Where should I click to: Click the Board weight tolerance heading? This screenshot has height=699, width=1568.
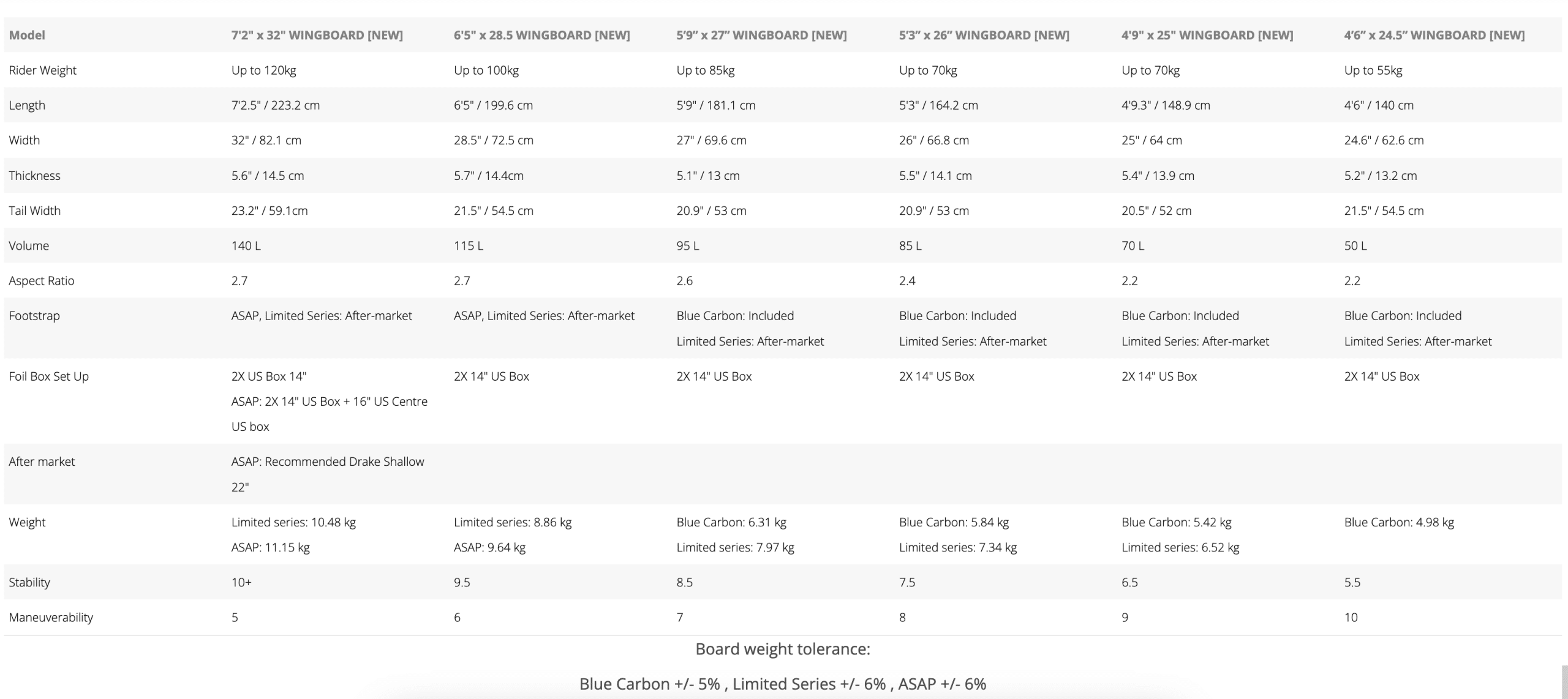[783, 649]
